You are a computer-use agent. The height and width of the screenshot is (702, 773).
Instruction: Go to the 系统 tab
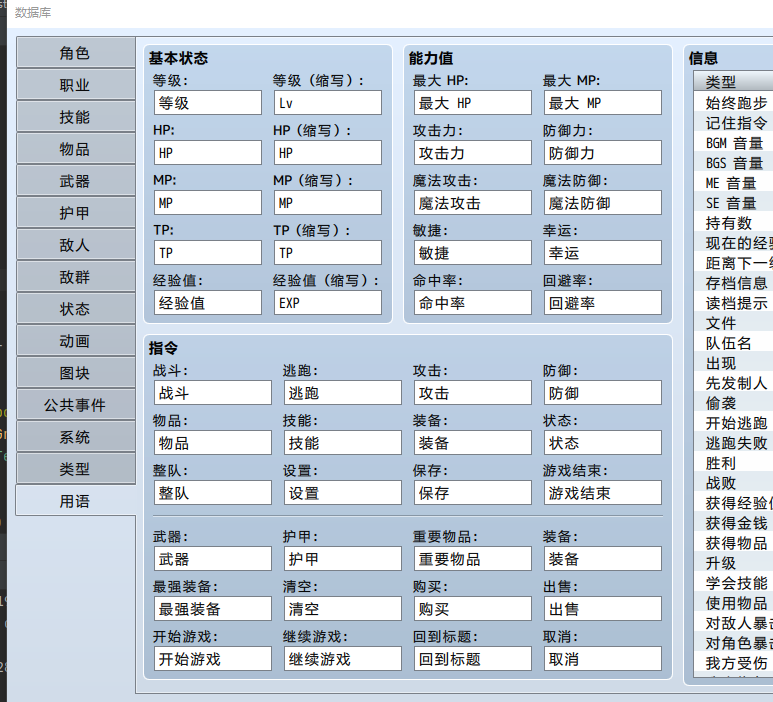[x=76, y=437]
